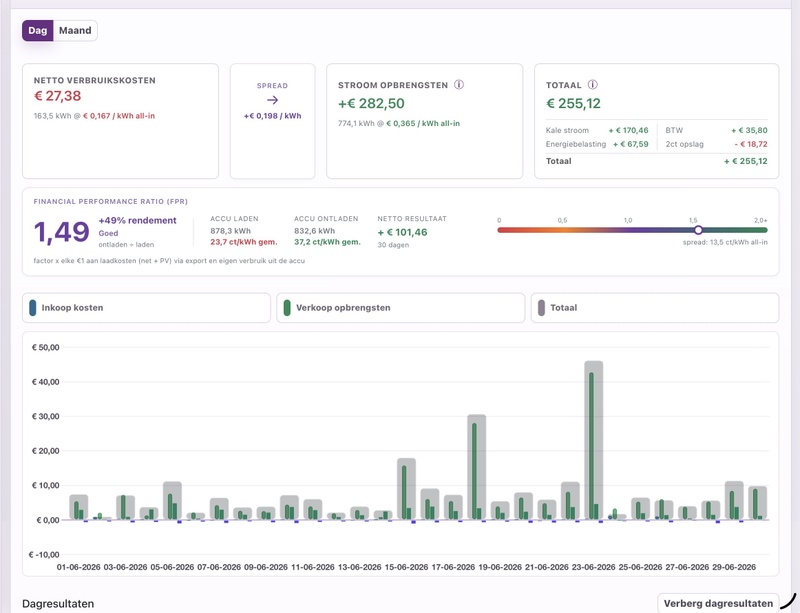Switch to Maand view
This screenshot has height=613, width=800.
[x=75, y=31]
